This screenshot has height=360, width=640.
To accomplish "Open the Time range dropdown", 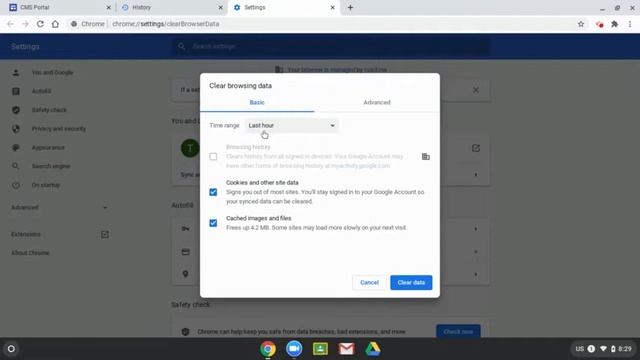I will [291, 125].
